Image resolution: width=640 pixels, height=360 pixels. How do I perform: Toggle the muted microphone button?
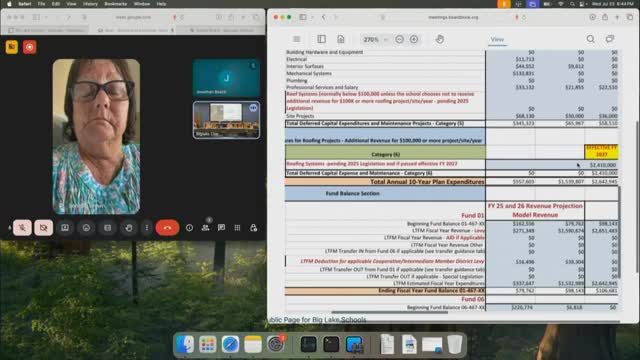click(22, 228)
